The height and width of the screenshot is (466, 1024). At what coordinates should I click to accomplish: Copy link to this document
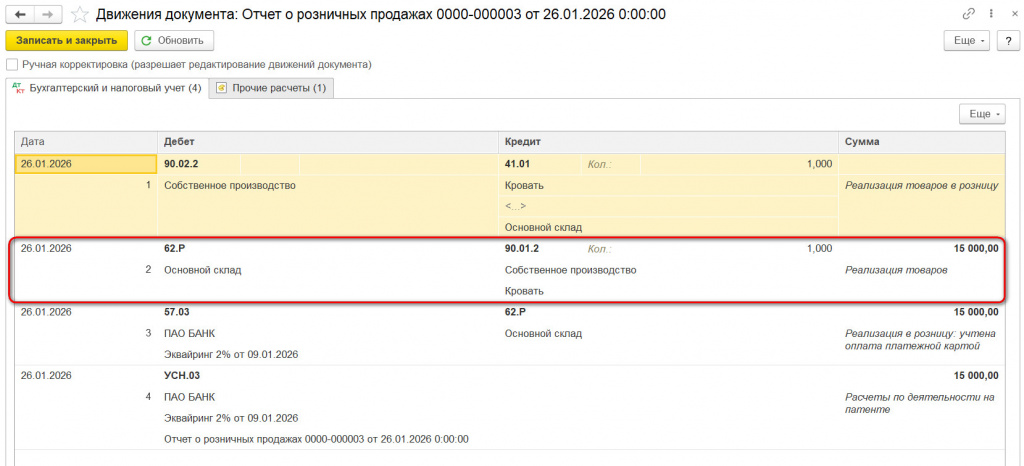(x=969, y=14)
